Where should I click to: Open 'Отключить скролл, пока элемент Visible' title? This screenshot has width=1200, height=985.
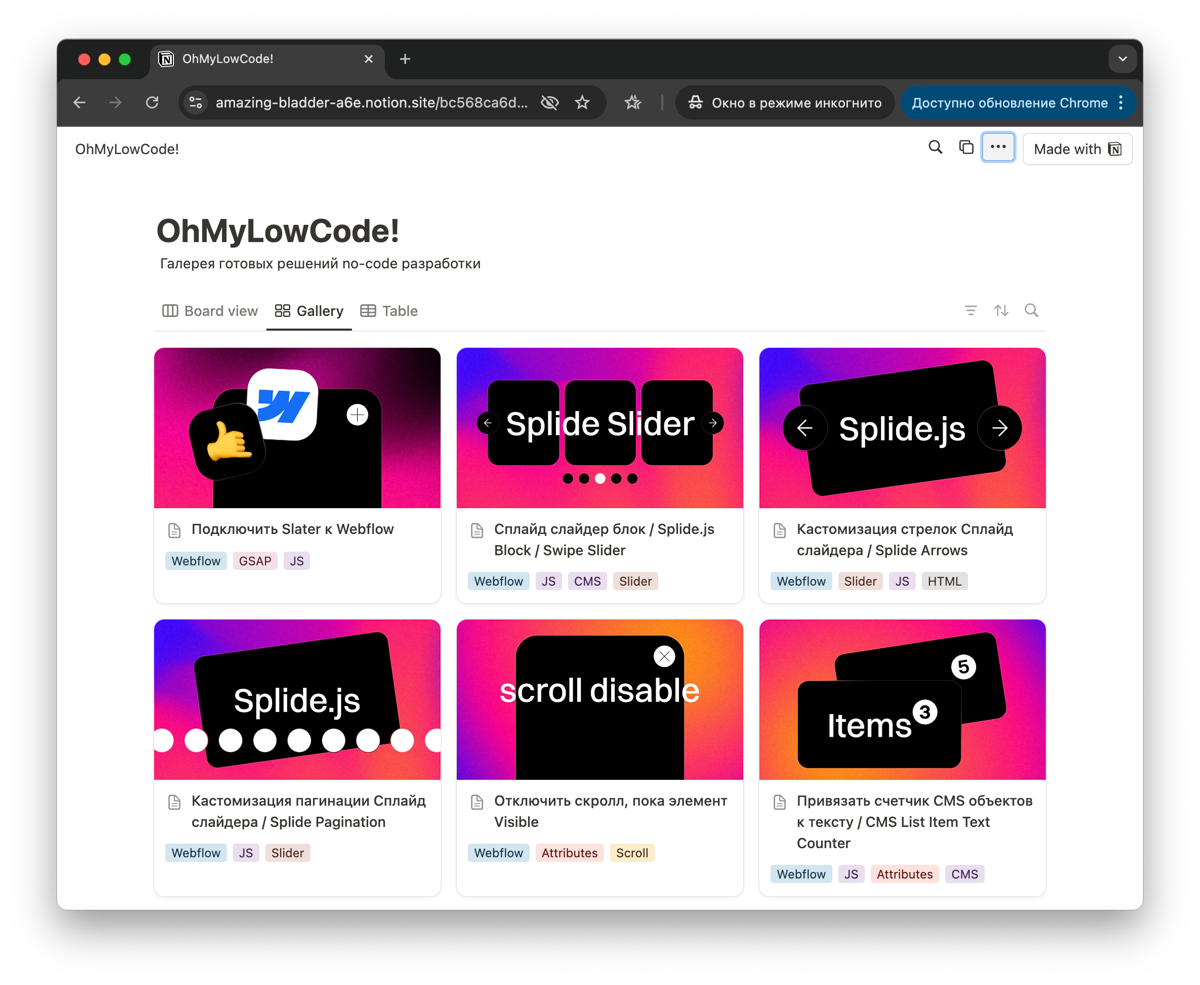(x=610, y=812)
